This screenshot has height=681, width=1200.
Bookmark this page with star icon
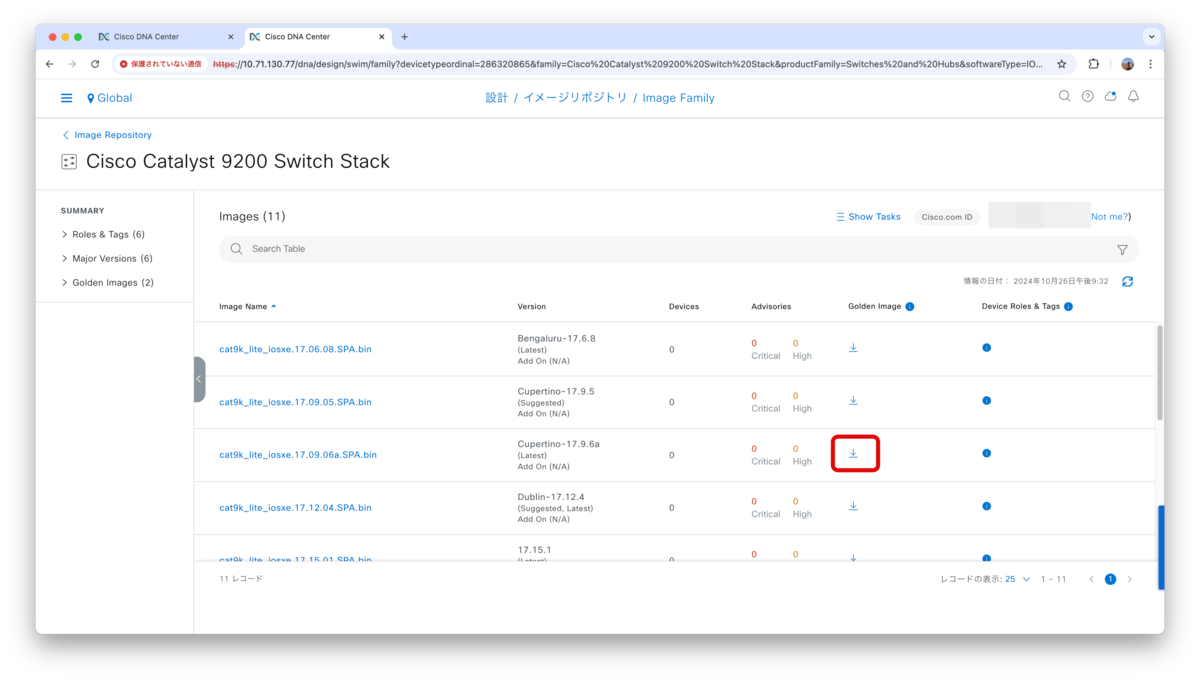click(x=1062, y=64)
